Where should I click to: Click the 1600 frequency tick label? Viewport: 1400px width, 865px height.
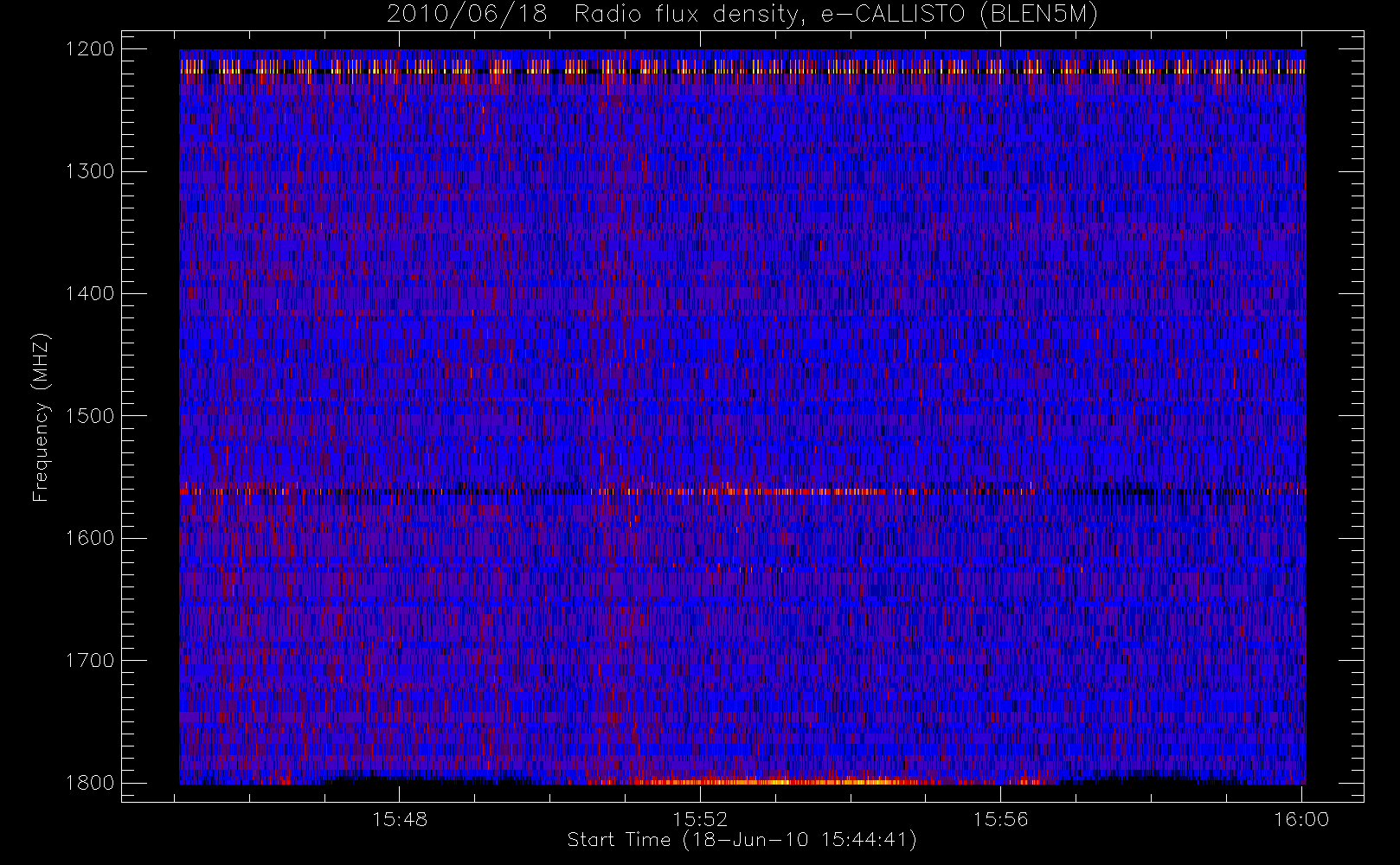coord(90,538)
